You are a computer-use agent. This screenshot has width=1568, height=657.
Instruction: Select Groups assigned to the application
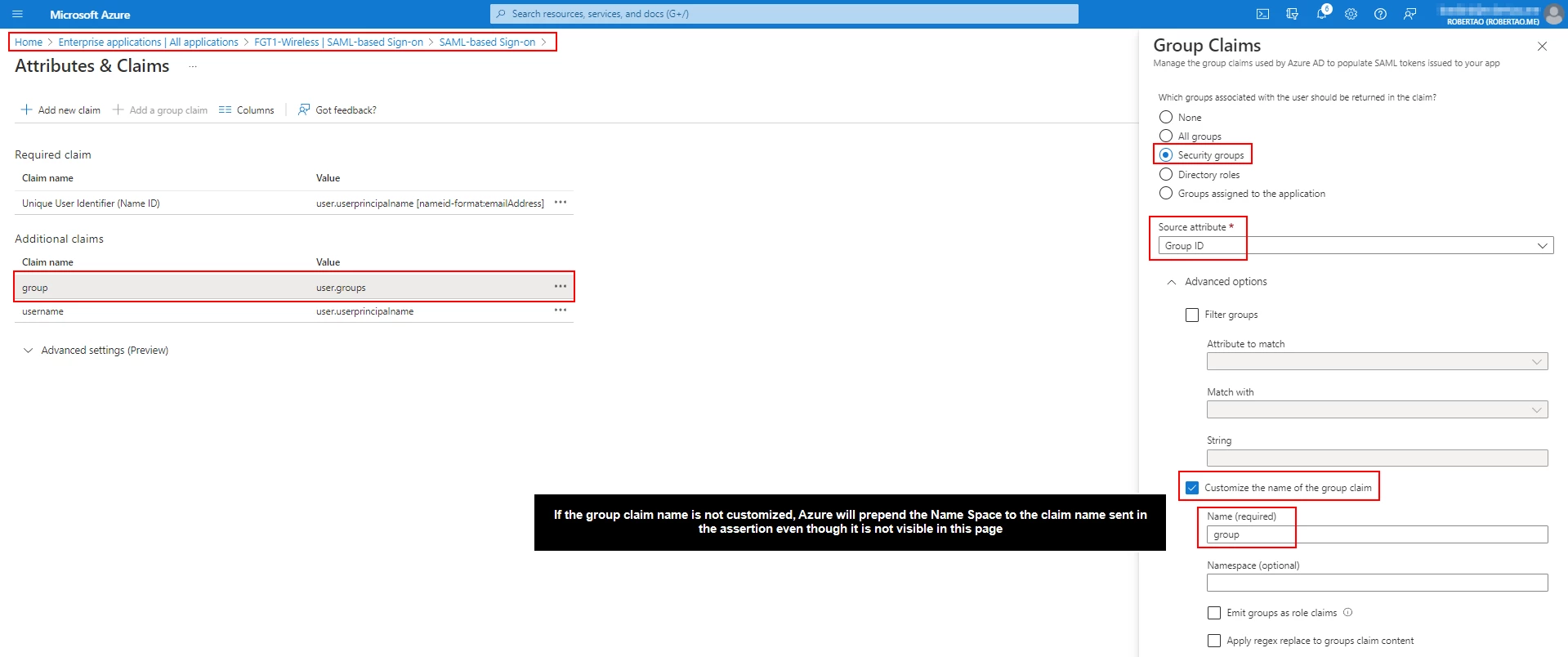coord(1166,193)
